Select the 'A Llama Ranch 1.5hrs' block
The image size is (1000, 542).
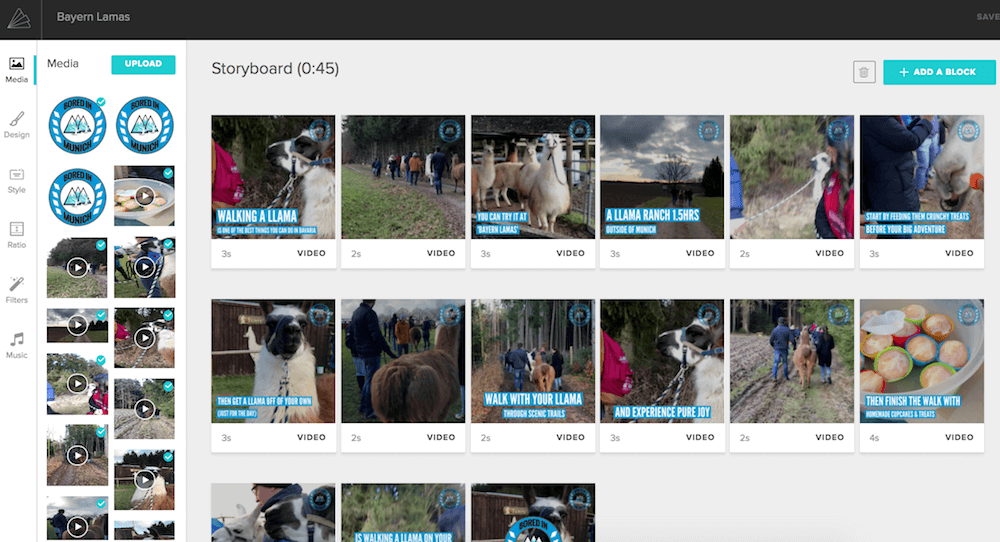[x=661, y=178]
